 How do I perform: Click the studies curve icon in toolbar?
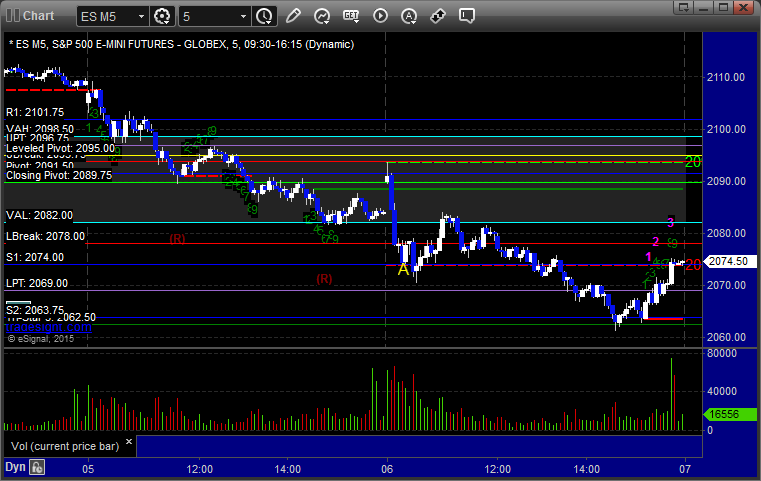[322, 17]
